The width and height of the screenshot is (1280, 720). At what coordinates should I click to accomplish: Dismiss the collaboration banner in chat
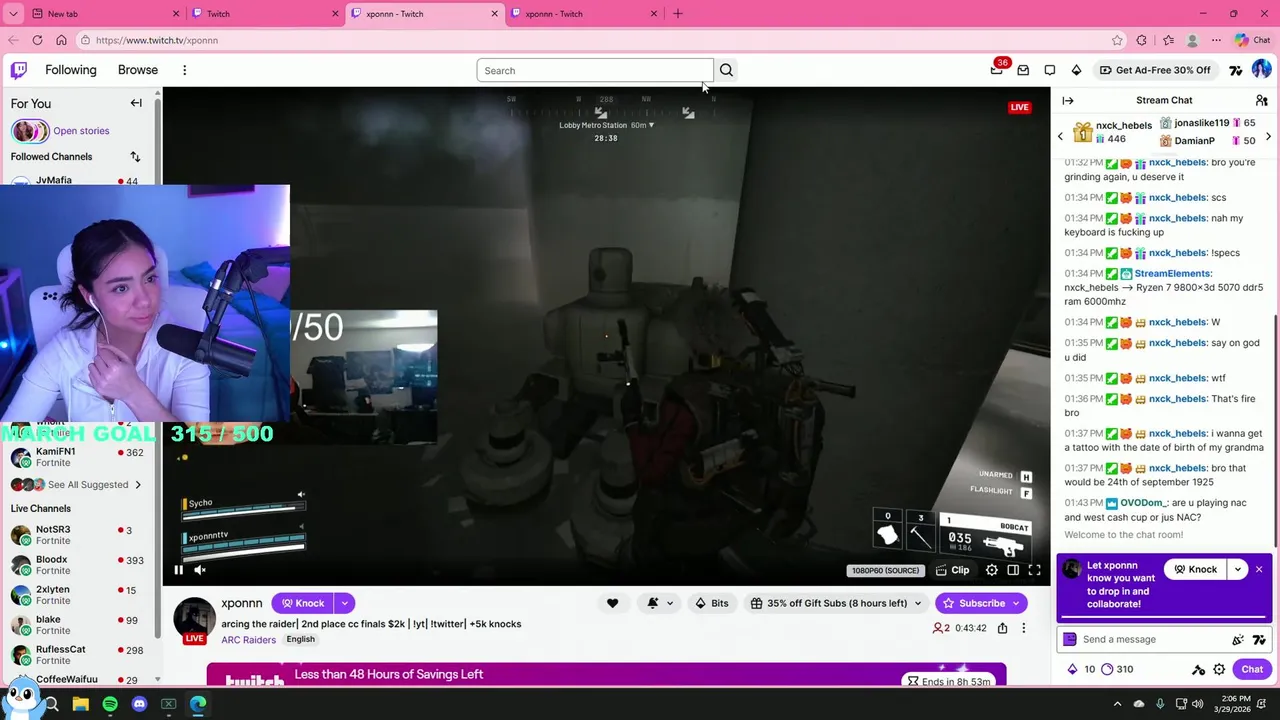click(x=1259, y=569)
